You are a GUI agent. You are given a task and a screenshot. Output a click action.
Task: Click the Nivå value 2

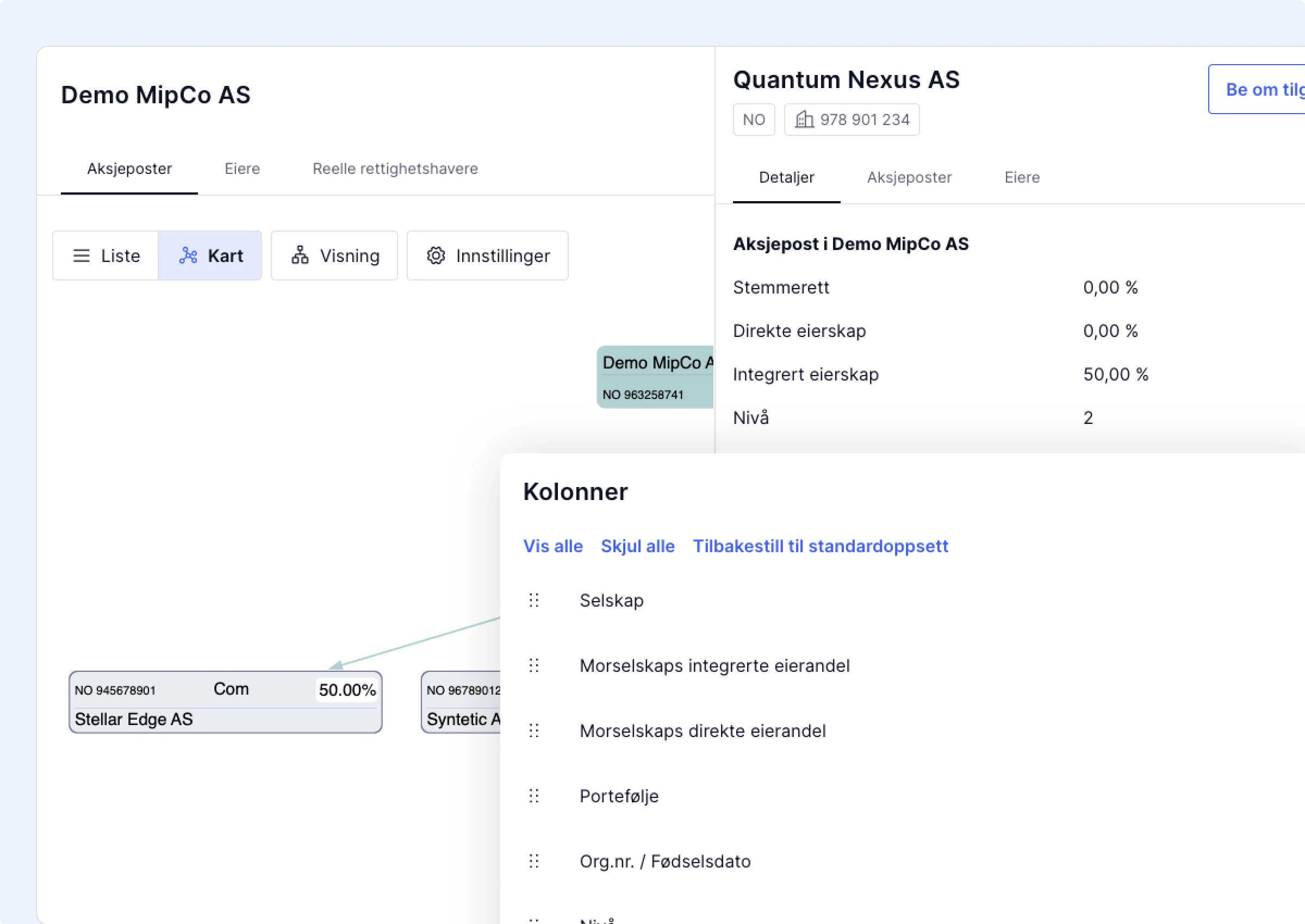tap(1088, 418)
